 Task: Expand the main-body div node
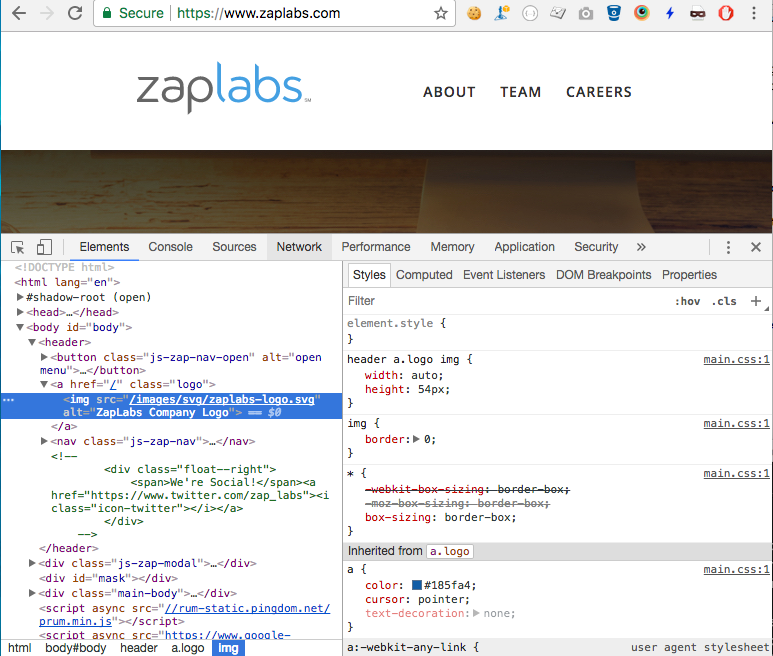tap(32, 593)
